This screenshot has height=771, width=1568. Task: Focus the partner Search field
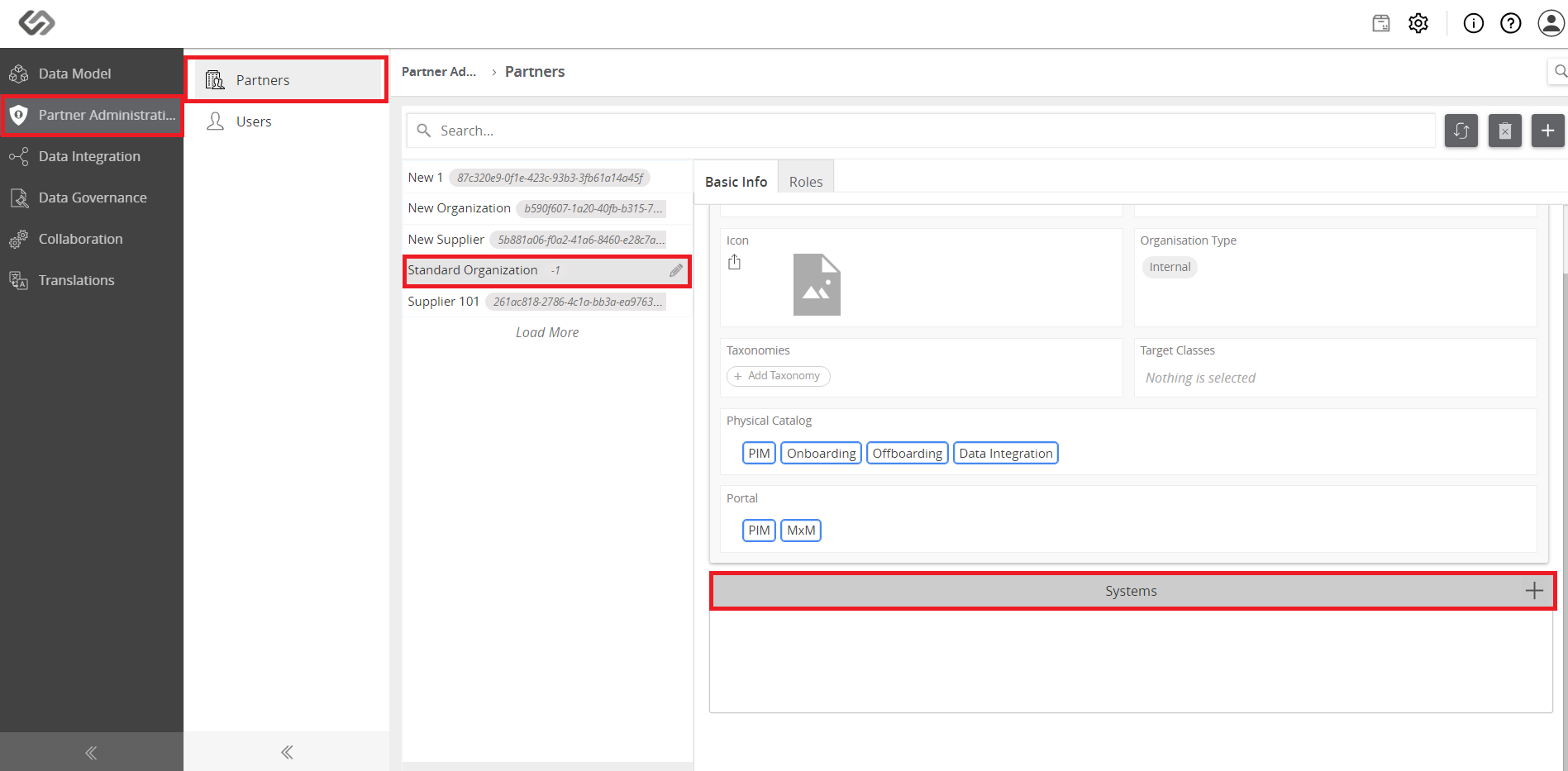pos(921,131)
